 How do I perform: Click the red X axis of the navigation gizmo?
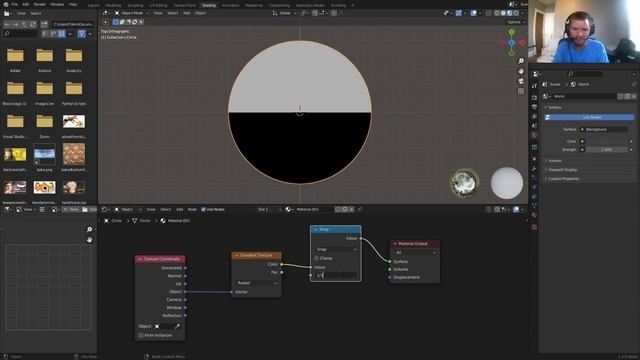522,42
